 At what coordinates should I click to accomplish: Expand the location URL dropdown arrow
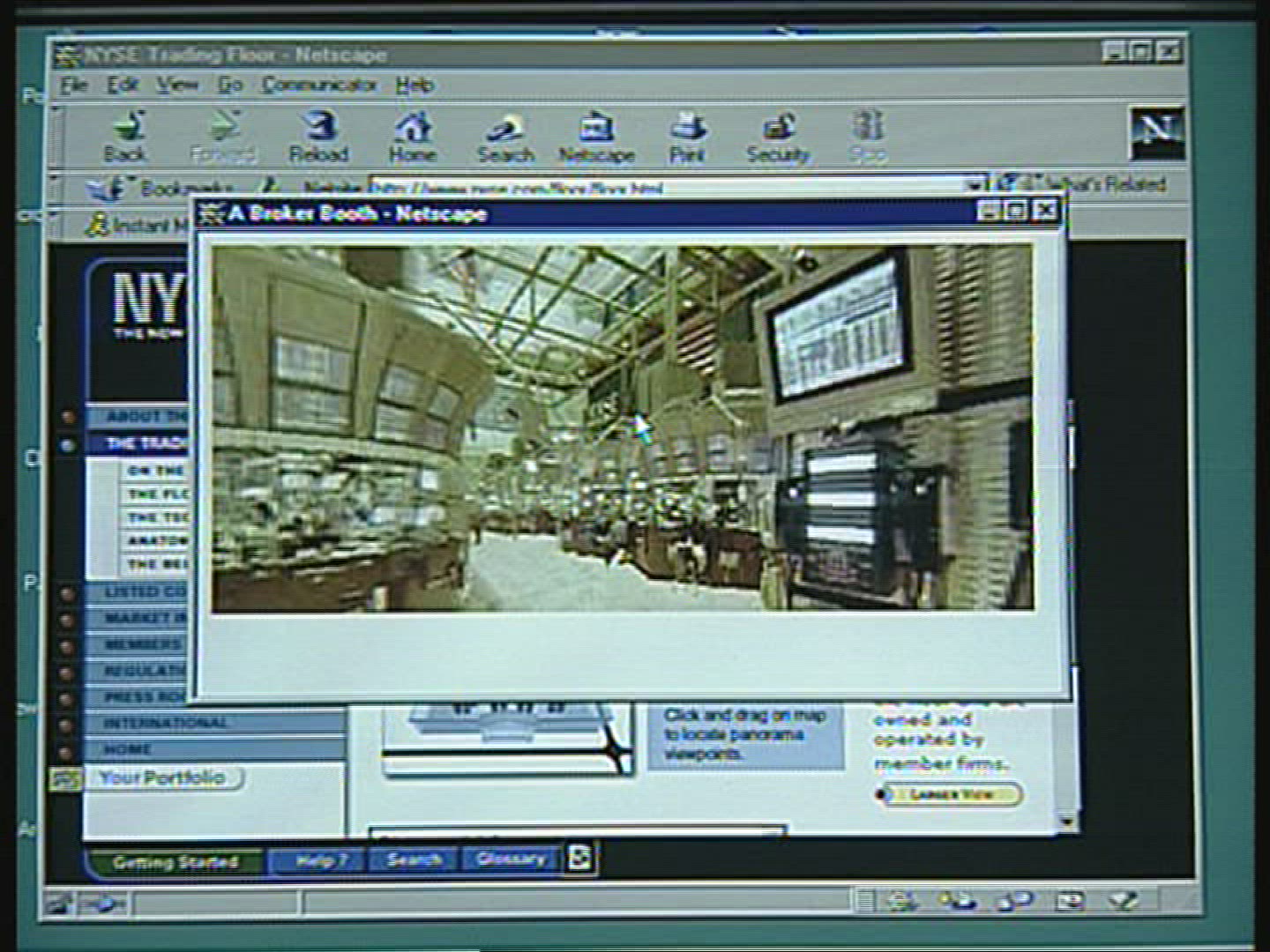[x=974, y=185]
